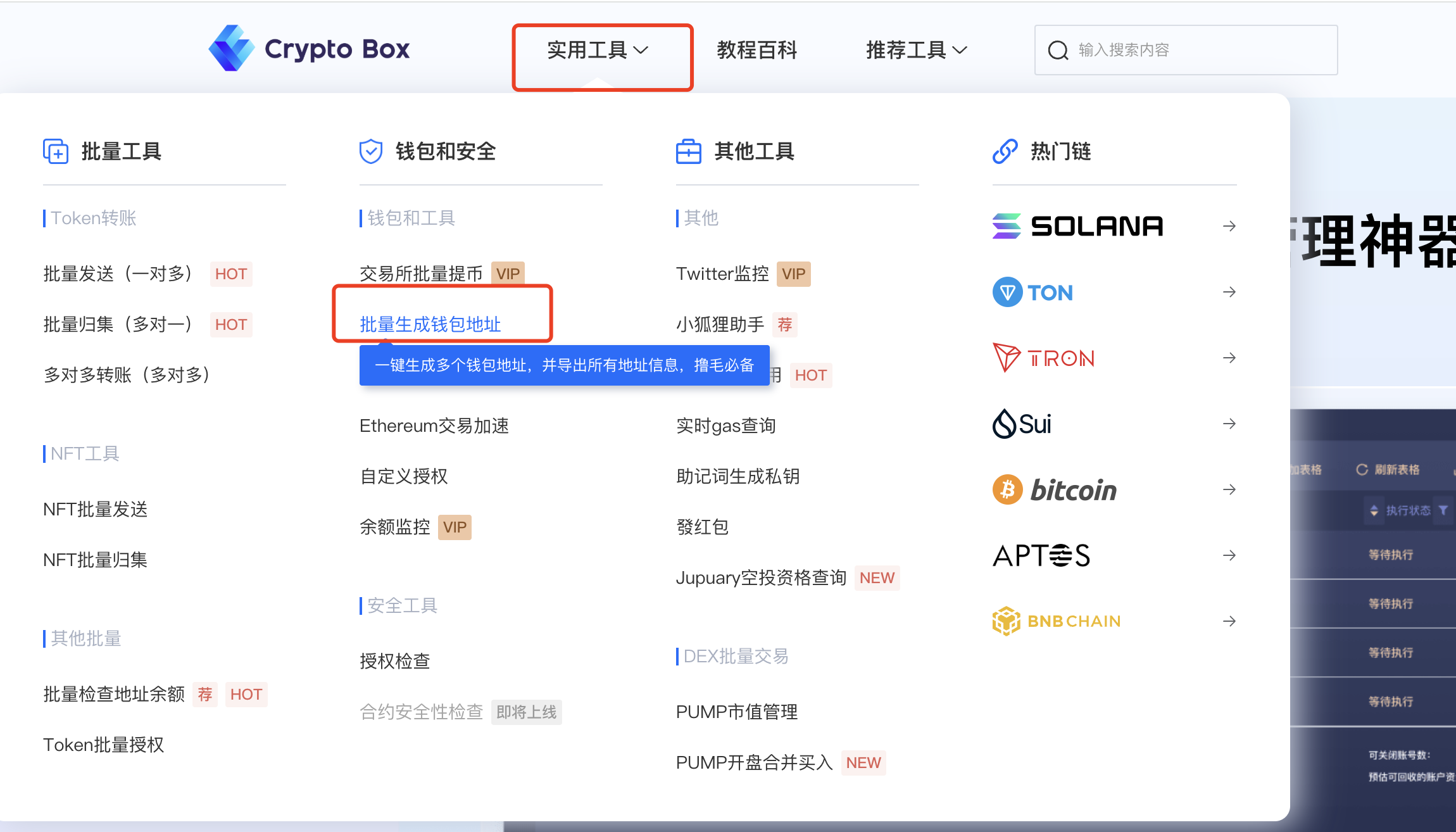Open PUMP开盘合并买入 tool
This screenshot has width=1456, height=832.
[x=754, y=762]
